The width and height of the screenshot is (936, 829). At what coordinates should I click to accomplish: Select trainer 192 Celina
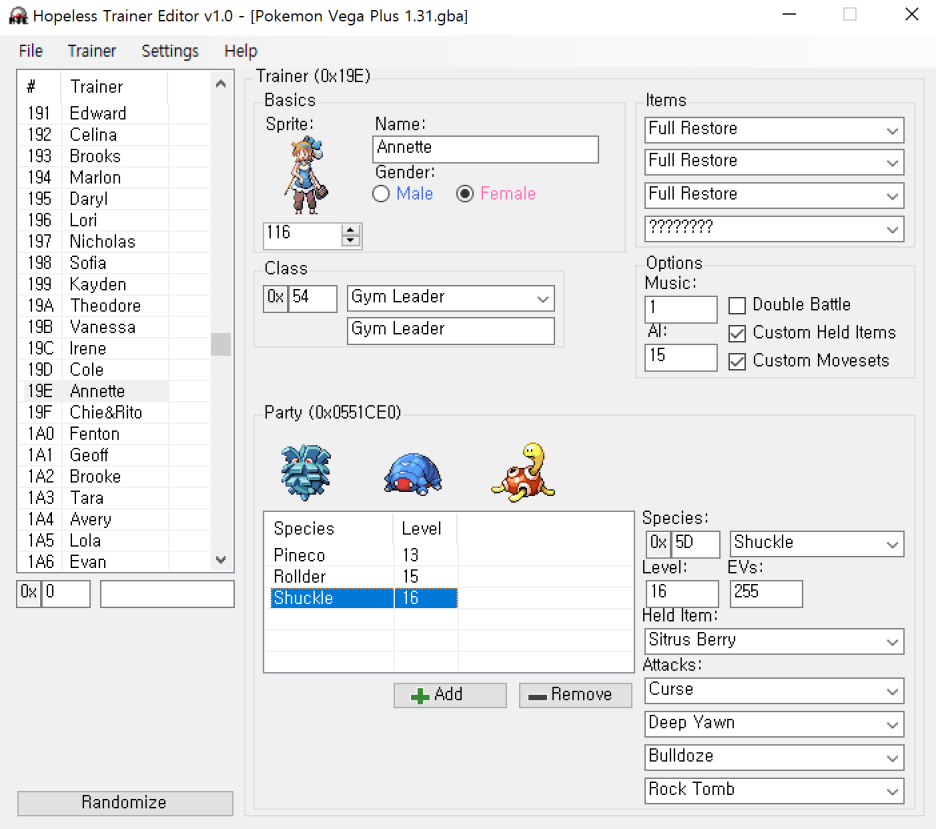tap(115, 135)
